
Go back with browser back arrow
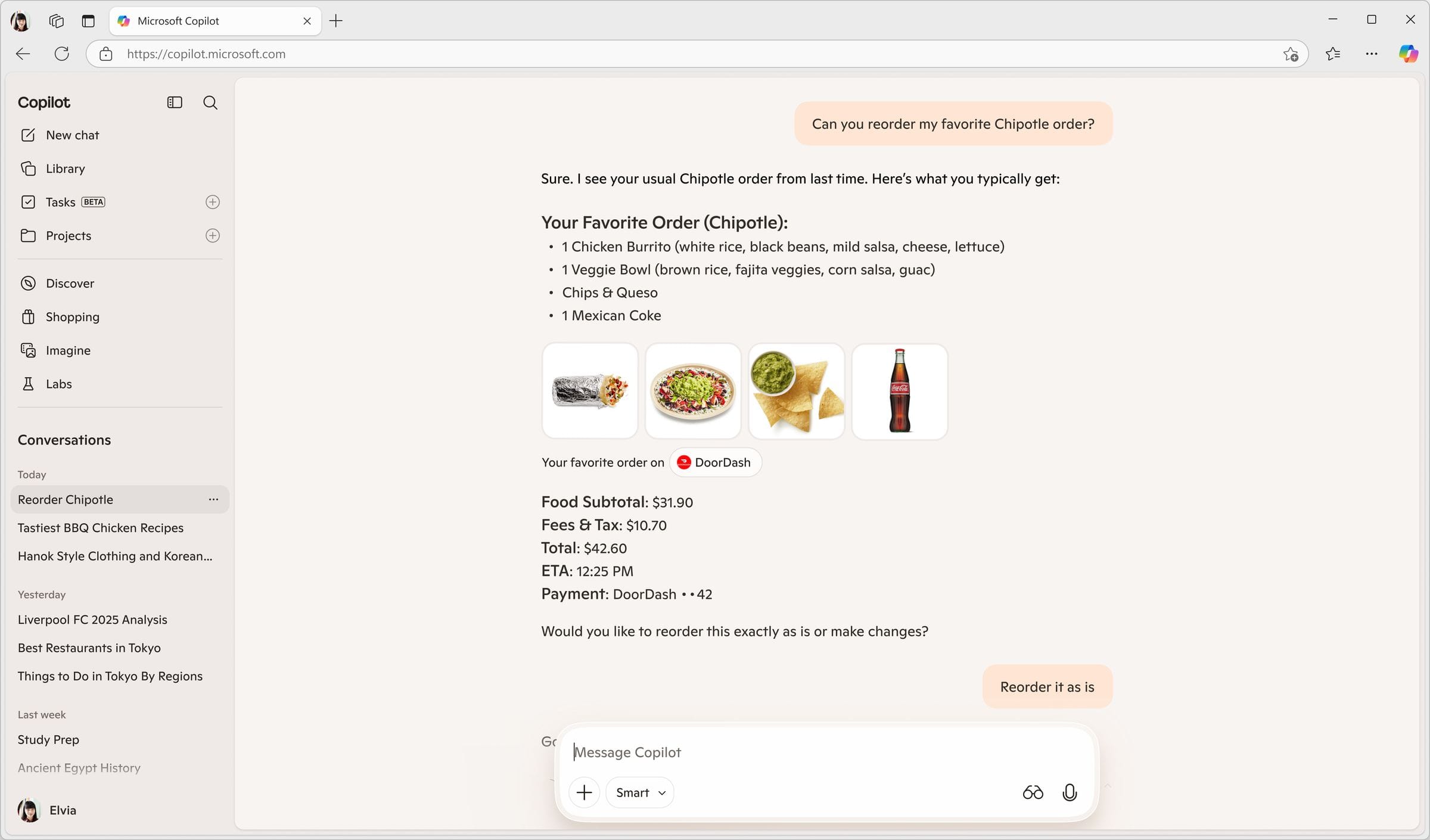(x=23, y=54)
